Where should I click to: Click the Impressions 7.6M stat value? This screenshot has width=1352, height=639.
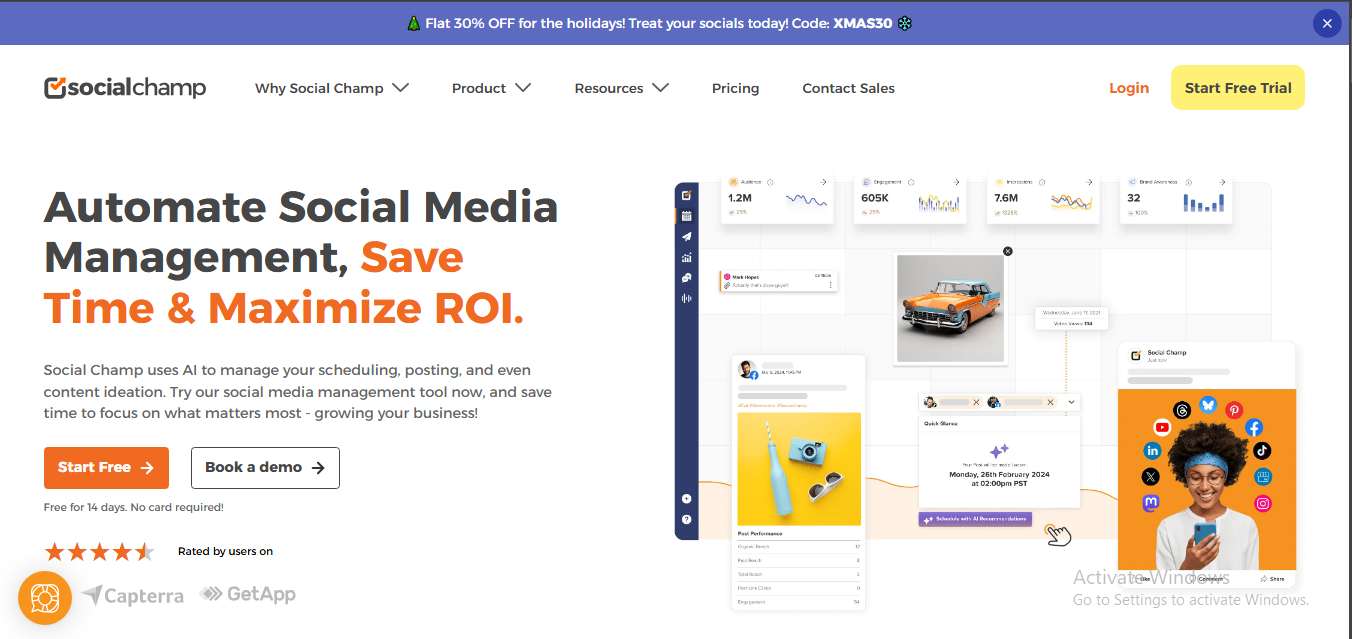click(1008, 198)
